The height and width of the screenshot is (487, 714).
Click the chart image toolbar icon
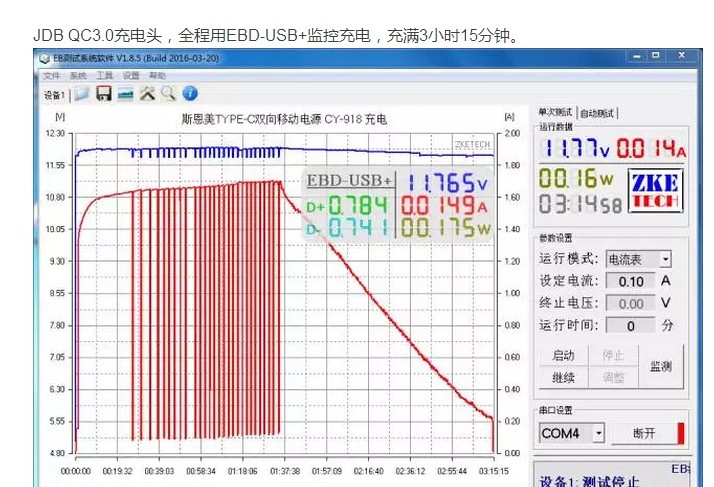[125, 94]
